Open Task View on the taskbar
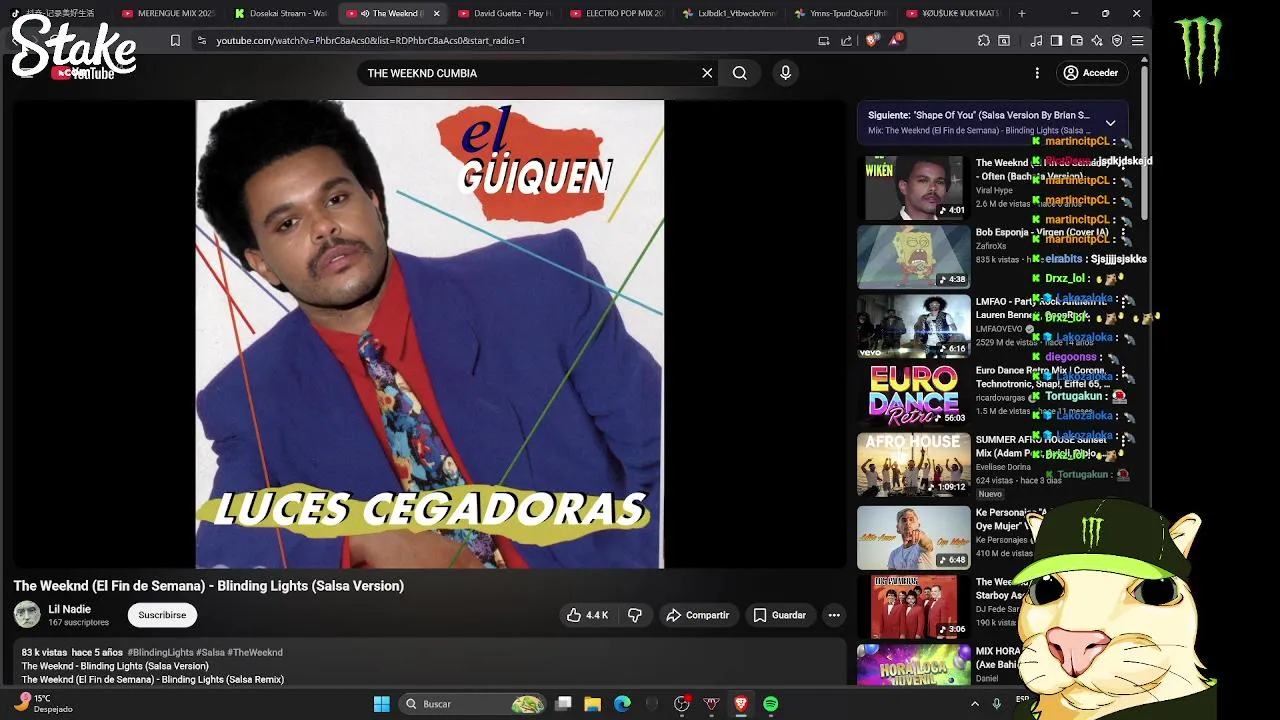Viewport: 1280px width, 720px height. point(563,704)
